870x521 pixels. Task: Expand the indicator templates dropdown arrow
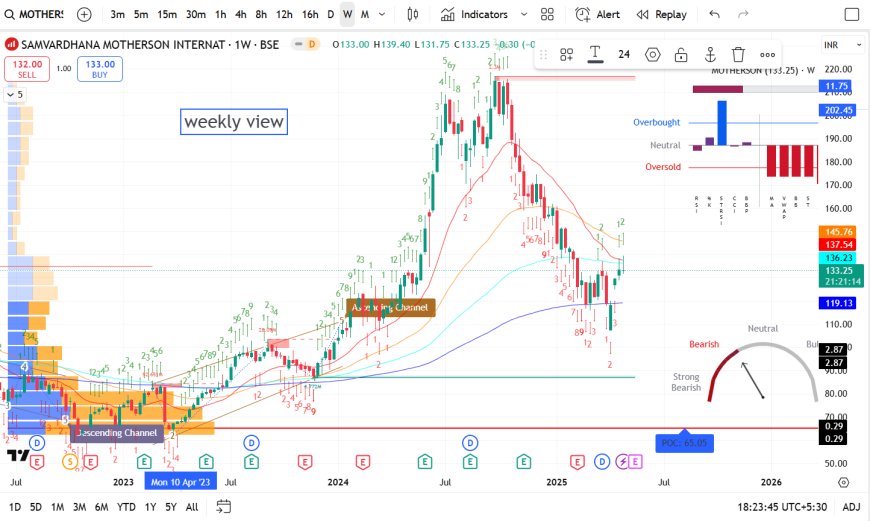coord(524,14)
